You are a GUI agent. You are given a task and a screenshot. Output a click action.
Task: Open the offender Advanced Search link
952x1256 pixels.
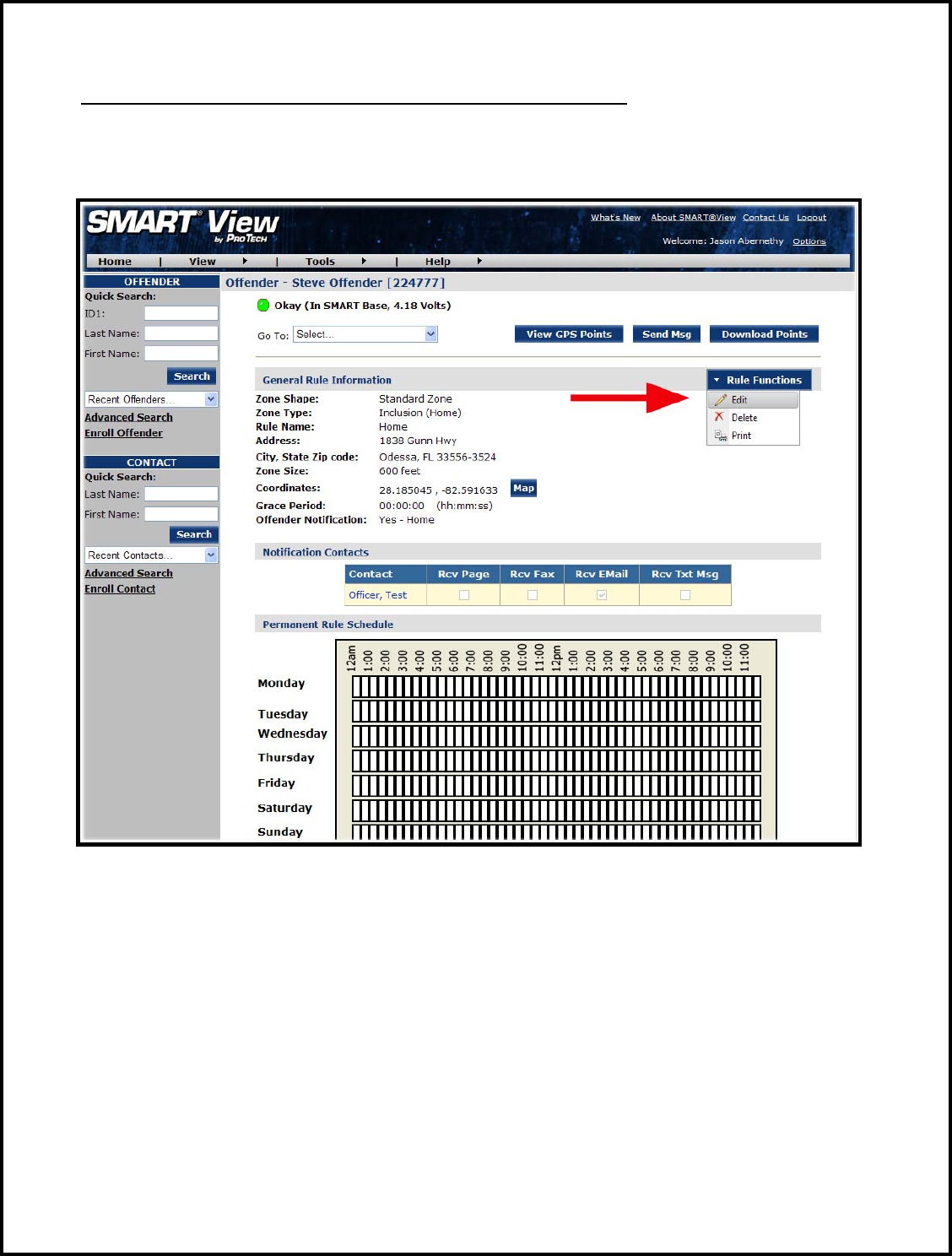click(x=128, y=417)
